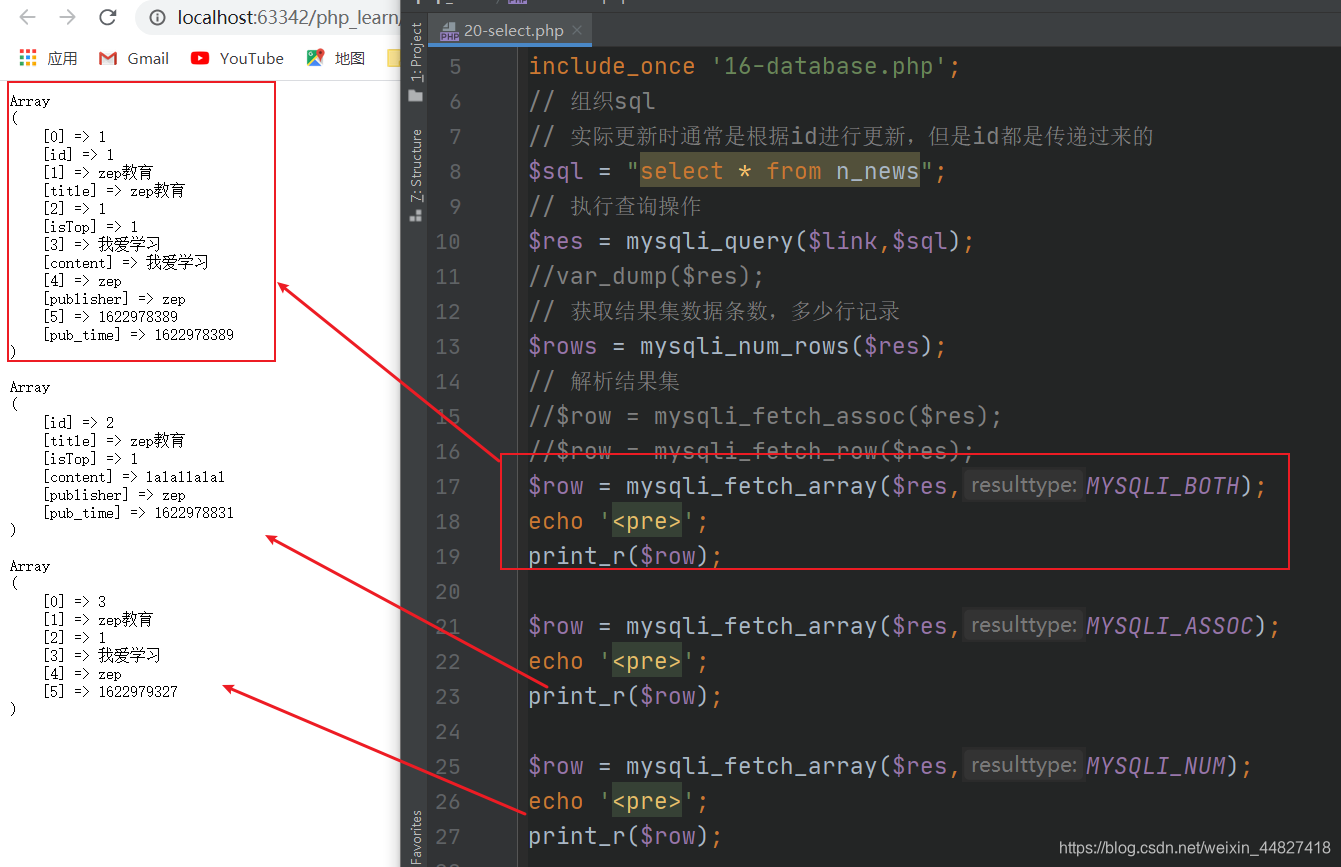1341x867 pixels.
Task: Click line number 8 in the gutter
Action: 455,172
